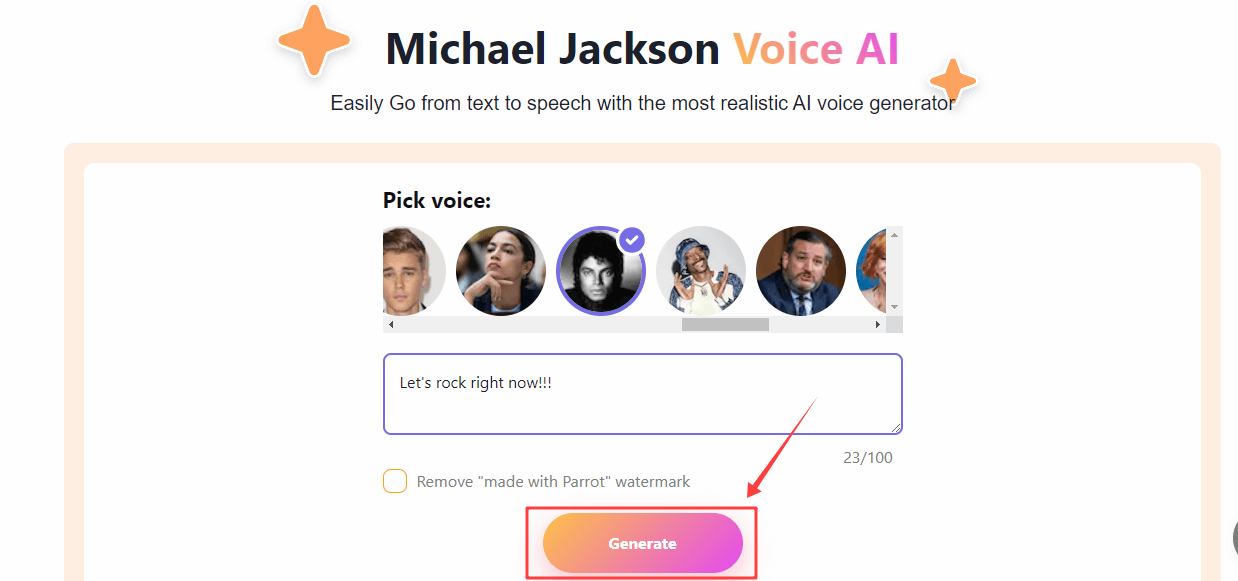Screen dimensions: 1238x581
Task: Click the 'Remove "made with Parrot" watermark' label
Action: tap(553, 482)
